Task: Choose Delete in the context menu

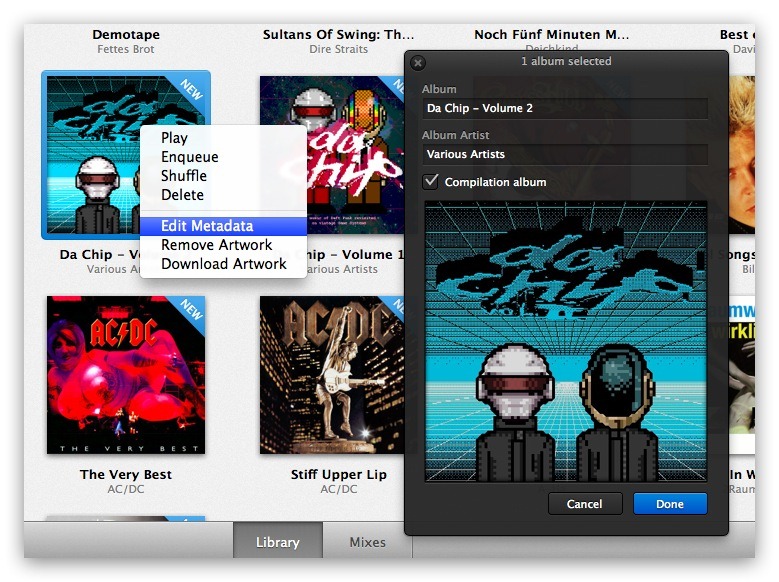Action: pyautogui.click(x=224, y=194)
